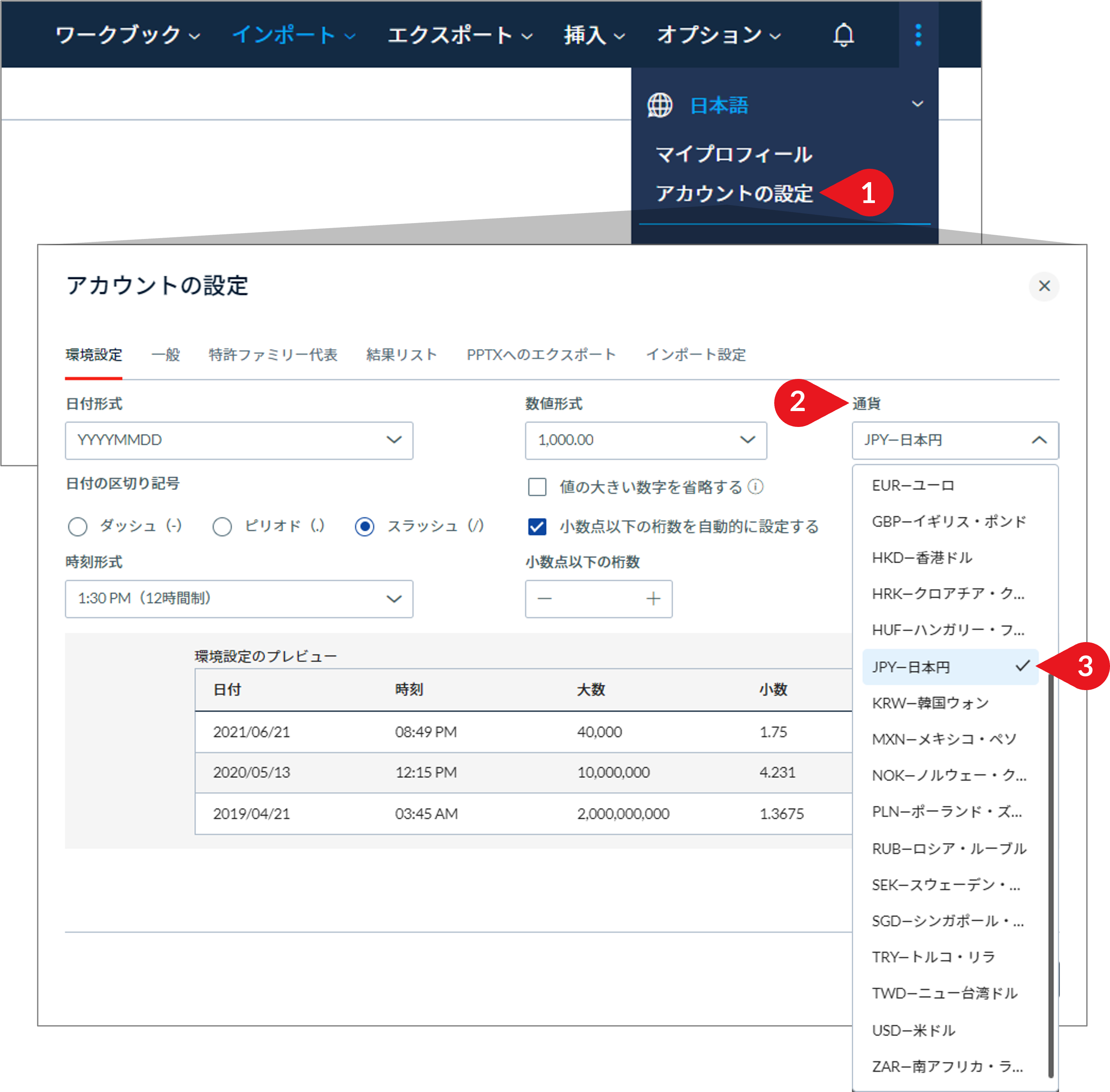Increase decimal places with plus button
Viewport: 1110px width, 1092px height.
point(653,599)
